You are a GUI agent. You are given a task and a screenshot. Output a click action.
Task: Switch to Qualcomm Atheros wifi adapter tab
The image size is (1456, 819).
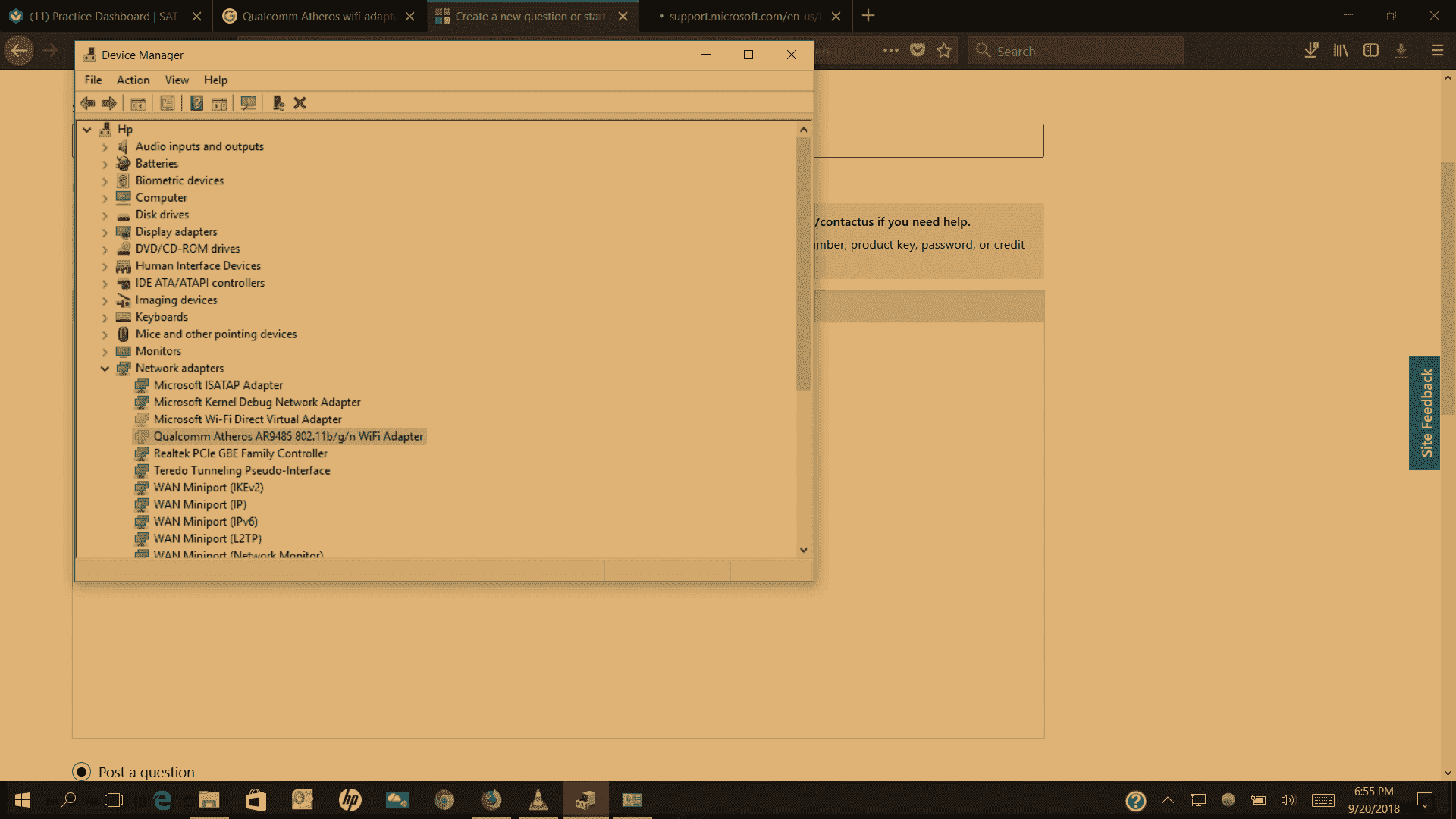pyautogui.click(x=318, y=16)
